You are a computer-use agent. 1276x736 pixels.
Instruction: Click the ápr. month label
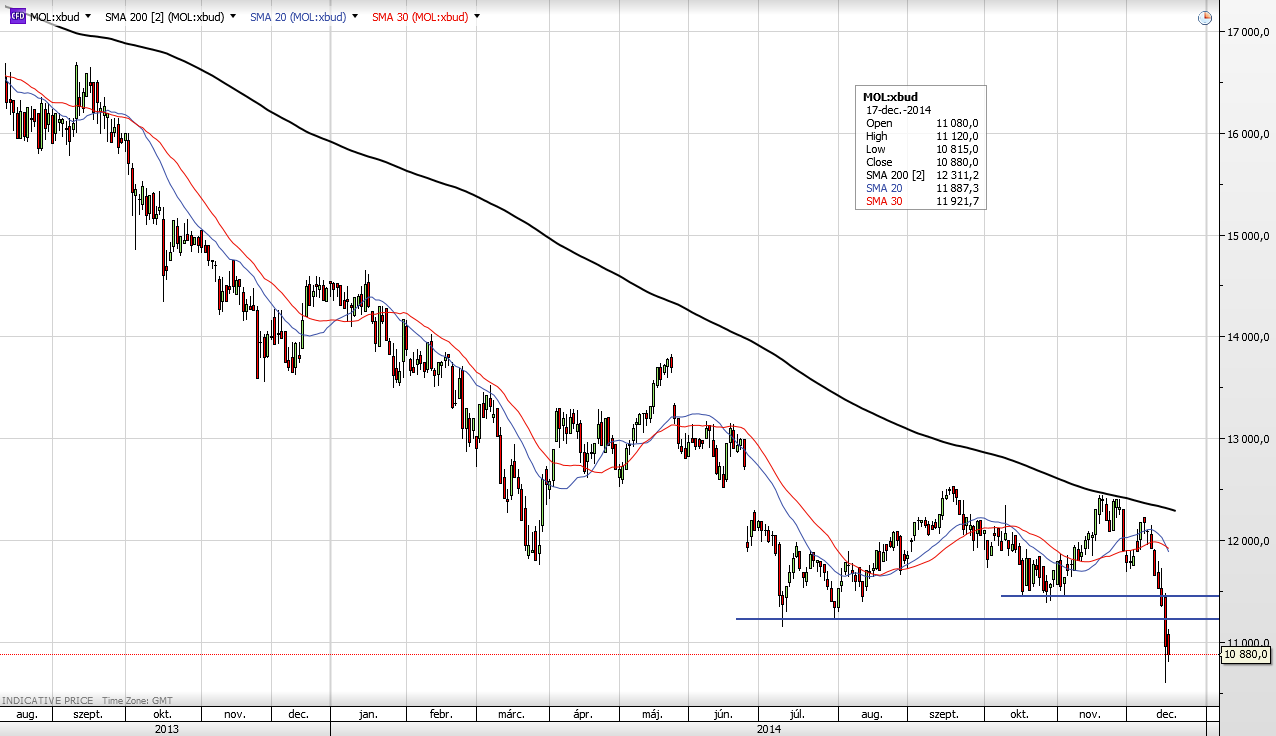pyautogui.click(x=584, y=715)
